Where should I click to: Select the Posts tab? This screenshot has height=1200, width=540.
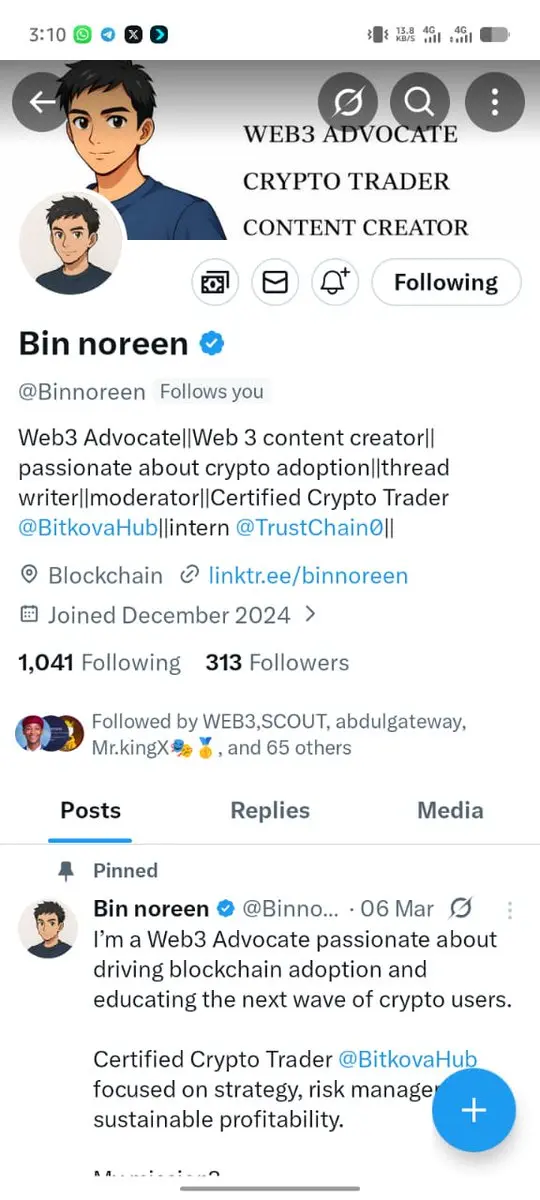click(x=90, y=810)
